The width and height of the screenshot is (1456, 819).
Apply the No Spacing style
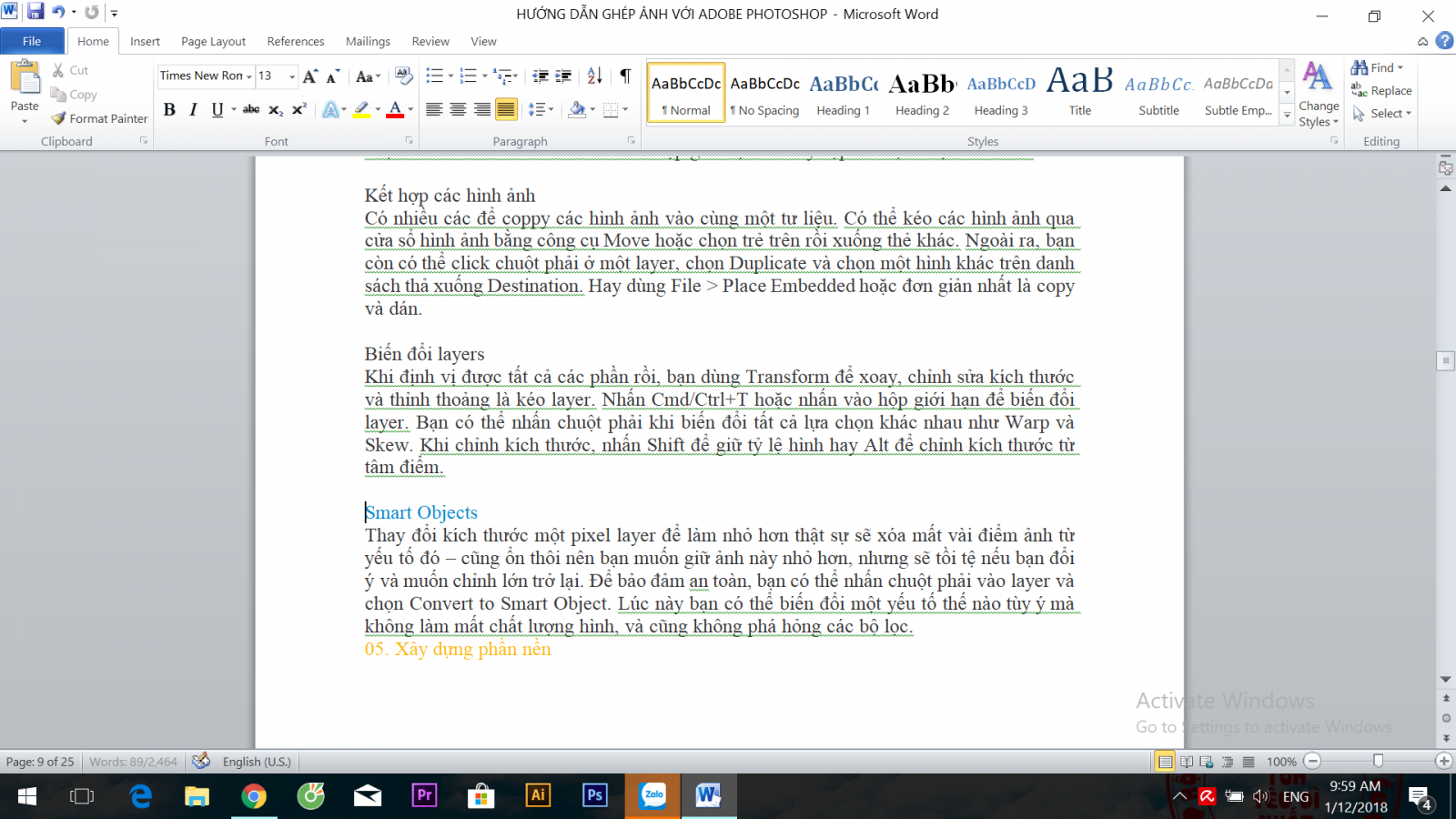coord(764,93)
